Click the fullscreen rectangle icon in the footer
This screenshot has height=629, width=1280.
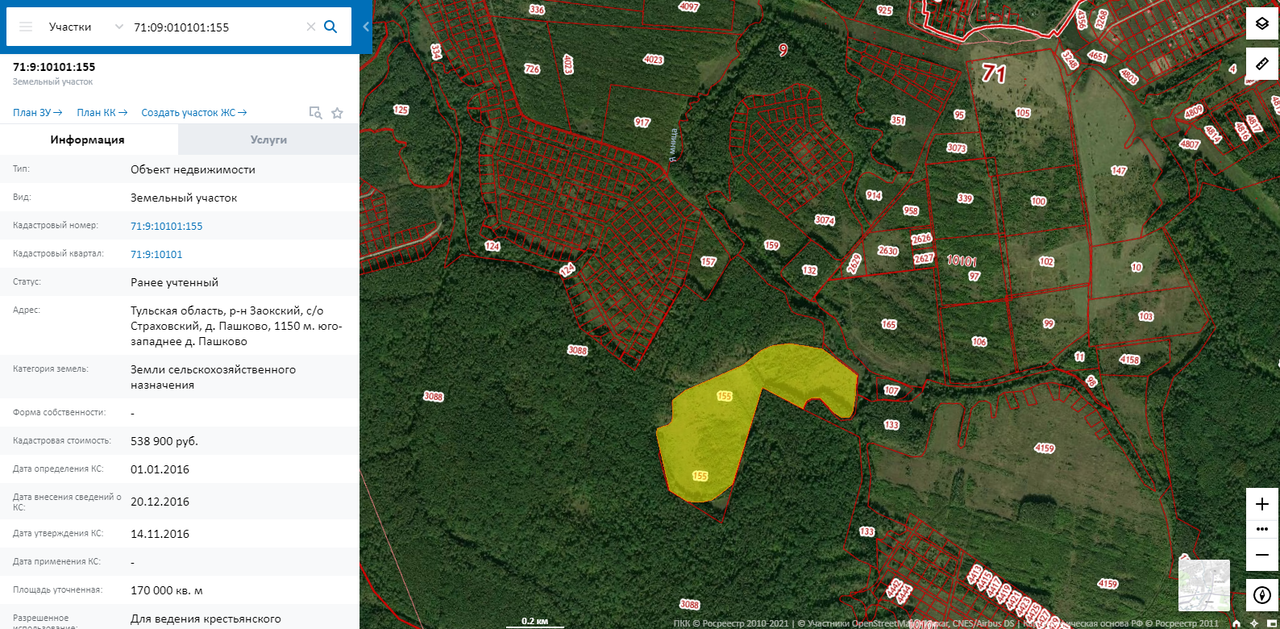[x=1271, y=623]
